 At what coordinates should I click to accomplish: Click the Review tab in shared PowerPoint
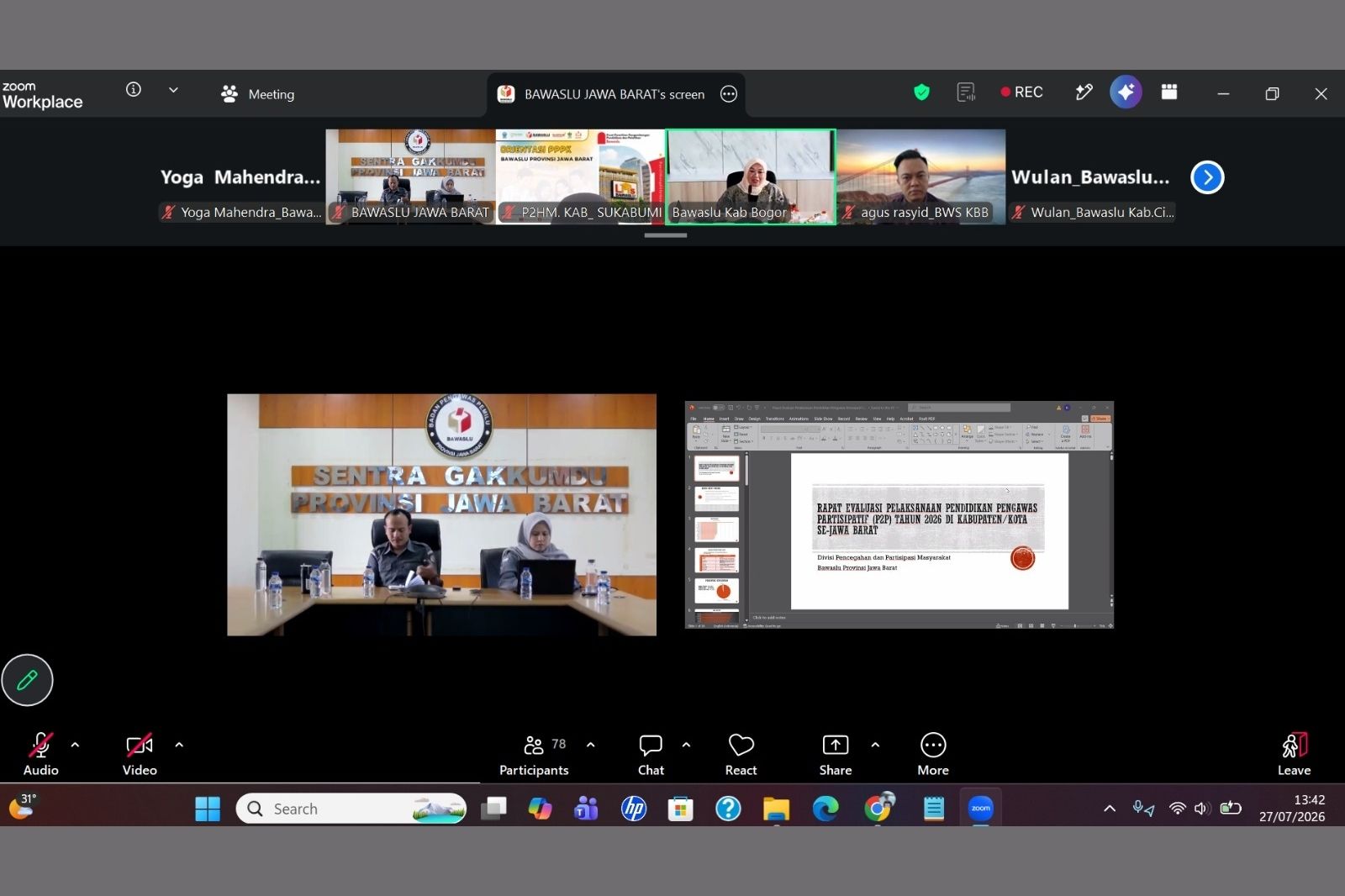coord(862,419)
